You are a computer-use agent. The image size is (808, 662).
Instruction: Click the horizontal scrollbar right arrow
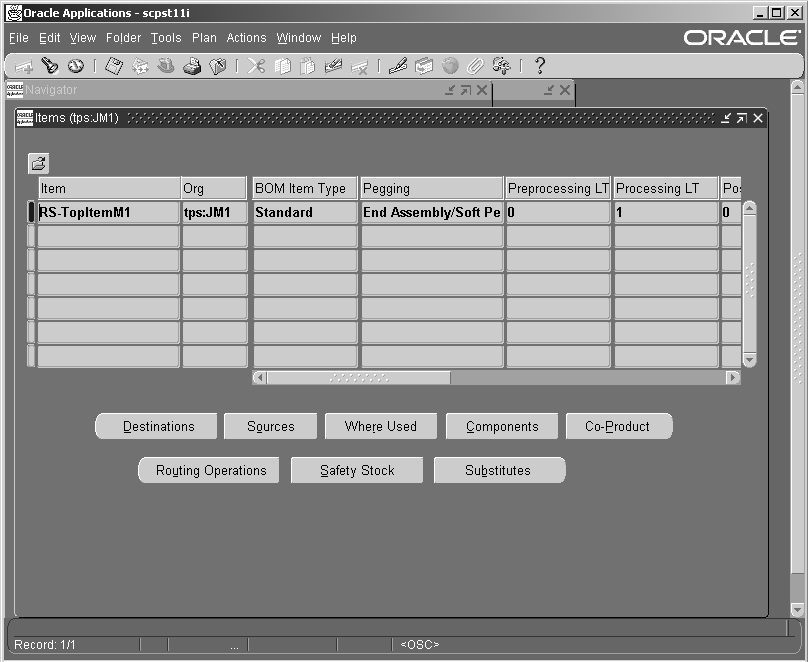pos(733,378)
